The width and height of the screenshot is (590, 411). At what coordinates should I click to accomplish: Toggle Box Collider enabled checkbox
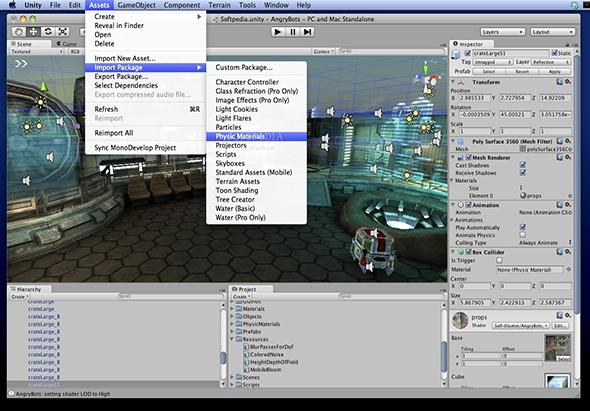[468, 252]
